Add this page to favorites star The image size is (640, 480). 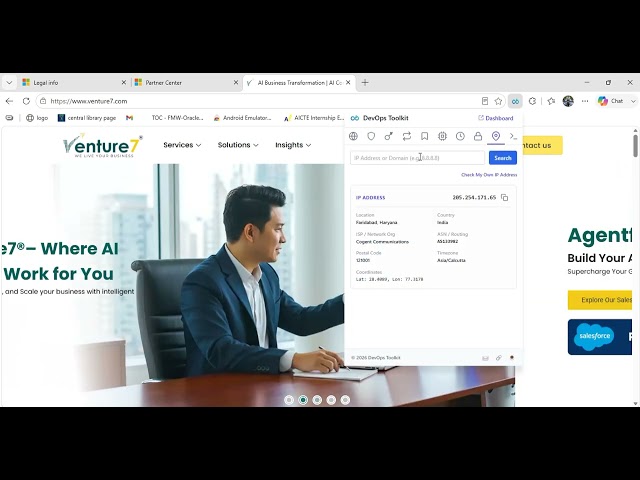[498, 101]
